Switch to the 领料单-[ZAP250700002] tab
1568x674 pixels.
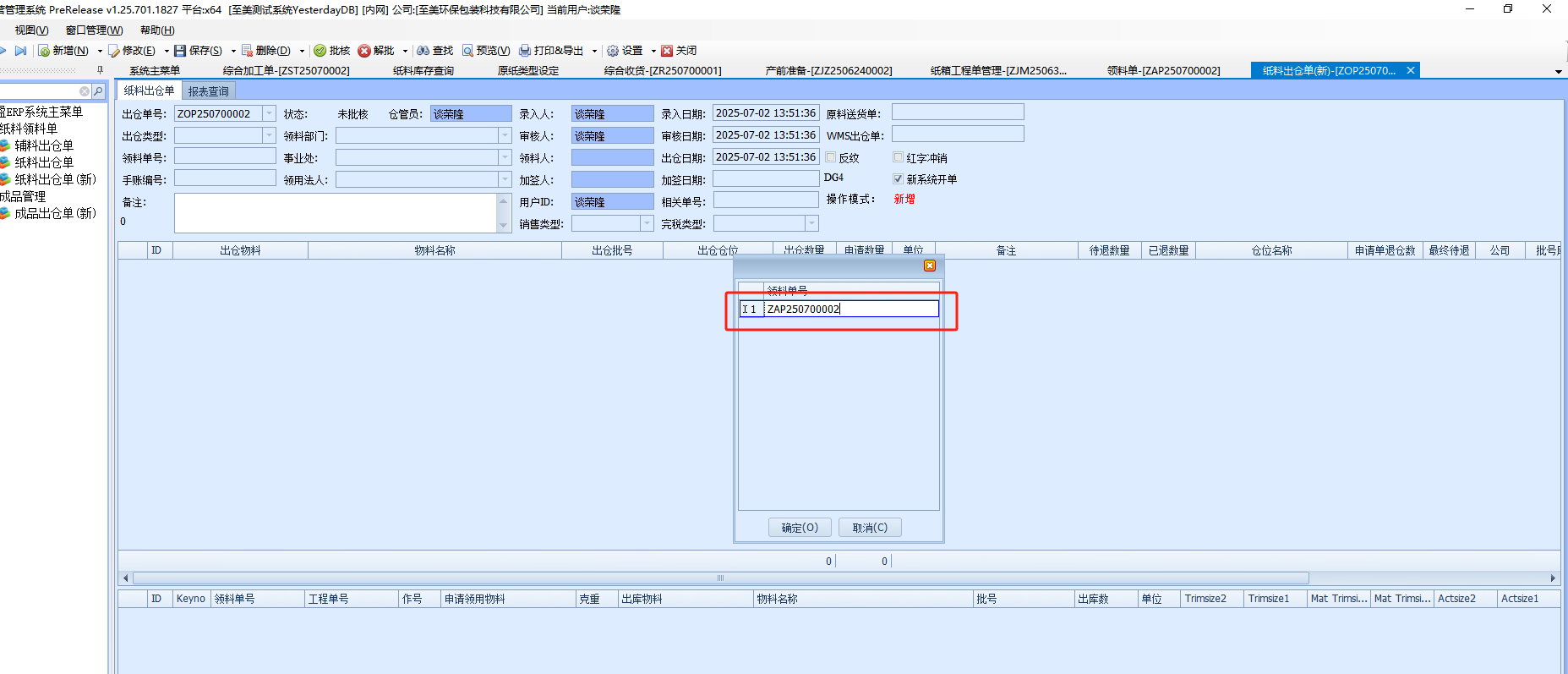pos(1164,71)
